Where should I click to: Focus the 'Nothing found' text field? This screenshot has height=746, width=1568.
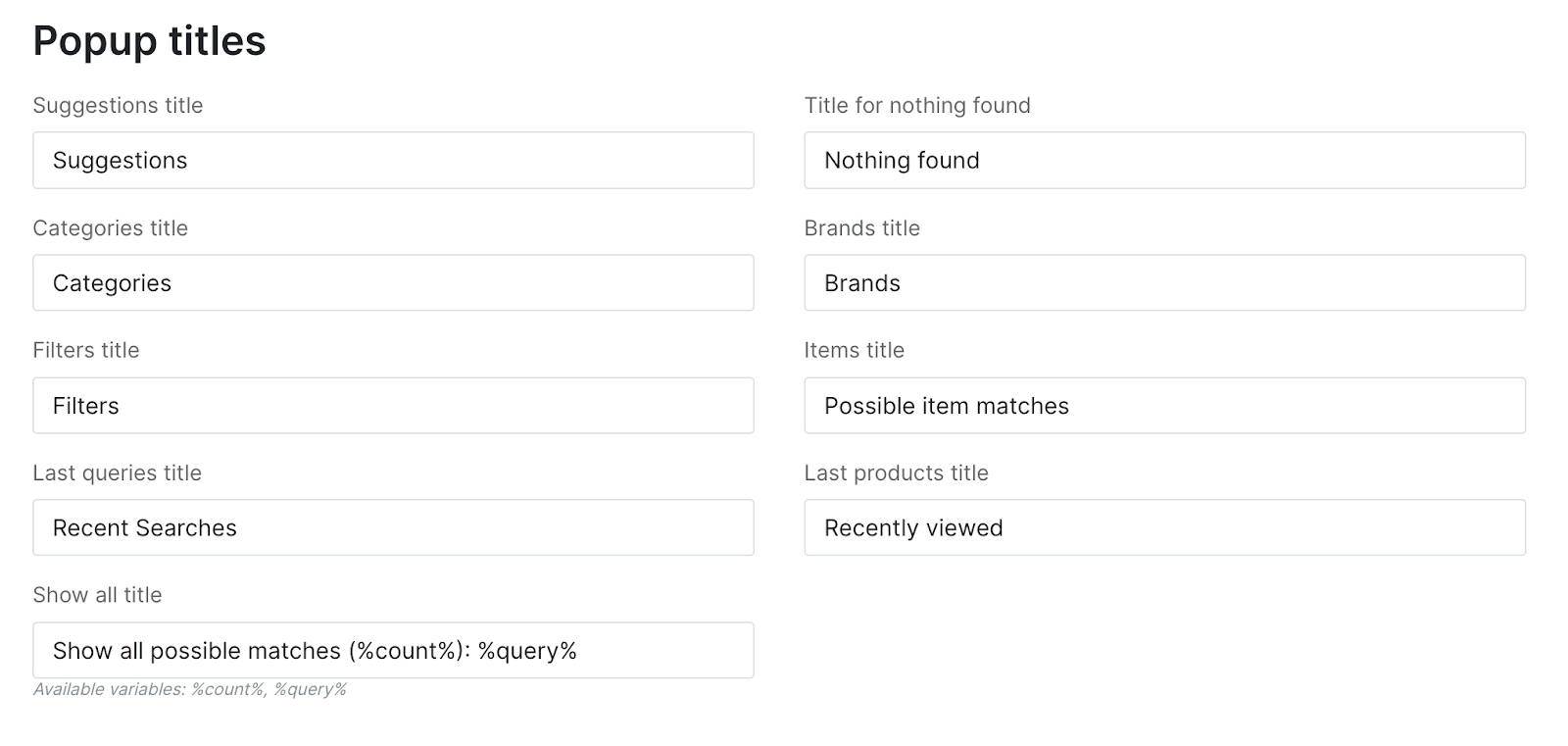[1164, 161]
